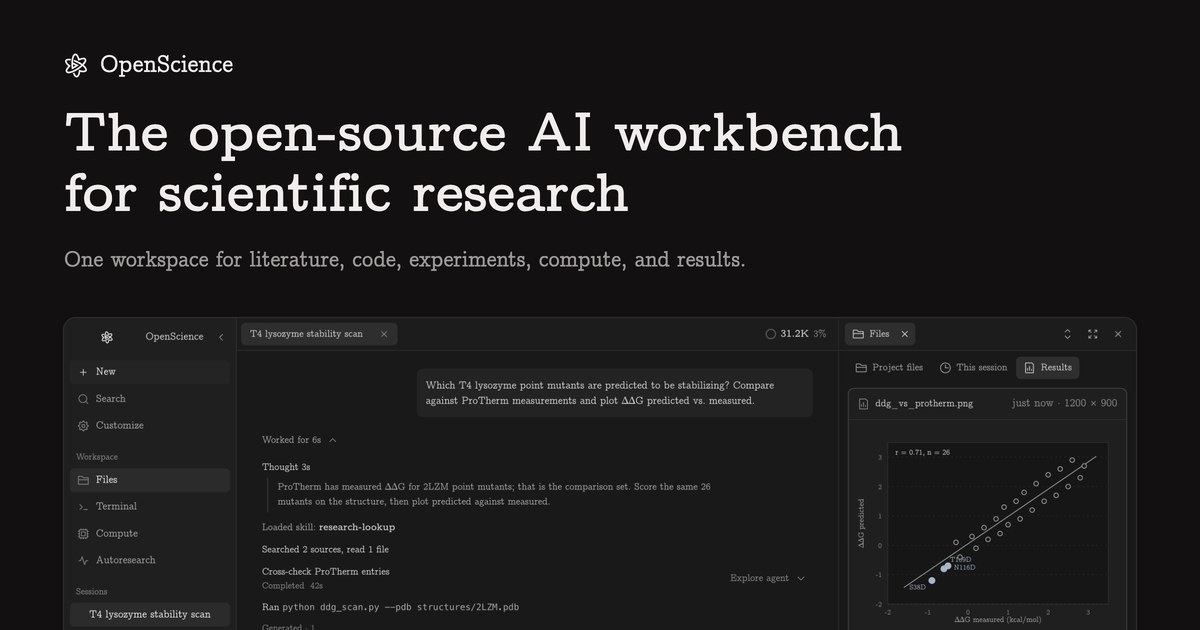Viewport: 1200px width, 630px height.
Task: Expand the Explore agent dropdown
Action: click(x=768, y=578)
